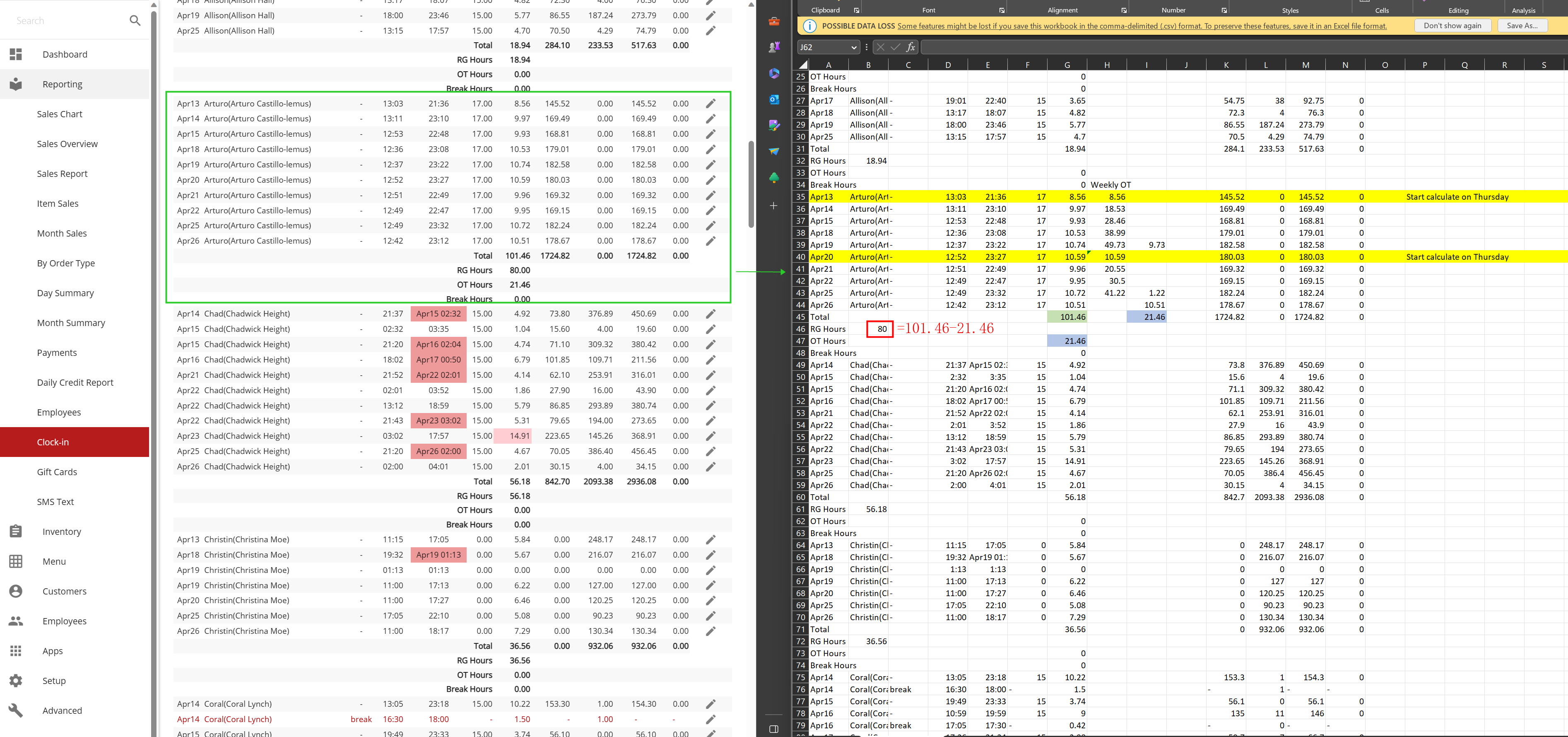Click the Inventory clipboard icon

[x=16, y=531]
